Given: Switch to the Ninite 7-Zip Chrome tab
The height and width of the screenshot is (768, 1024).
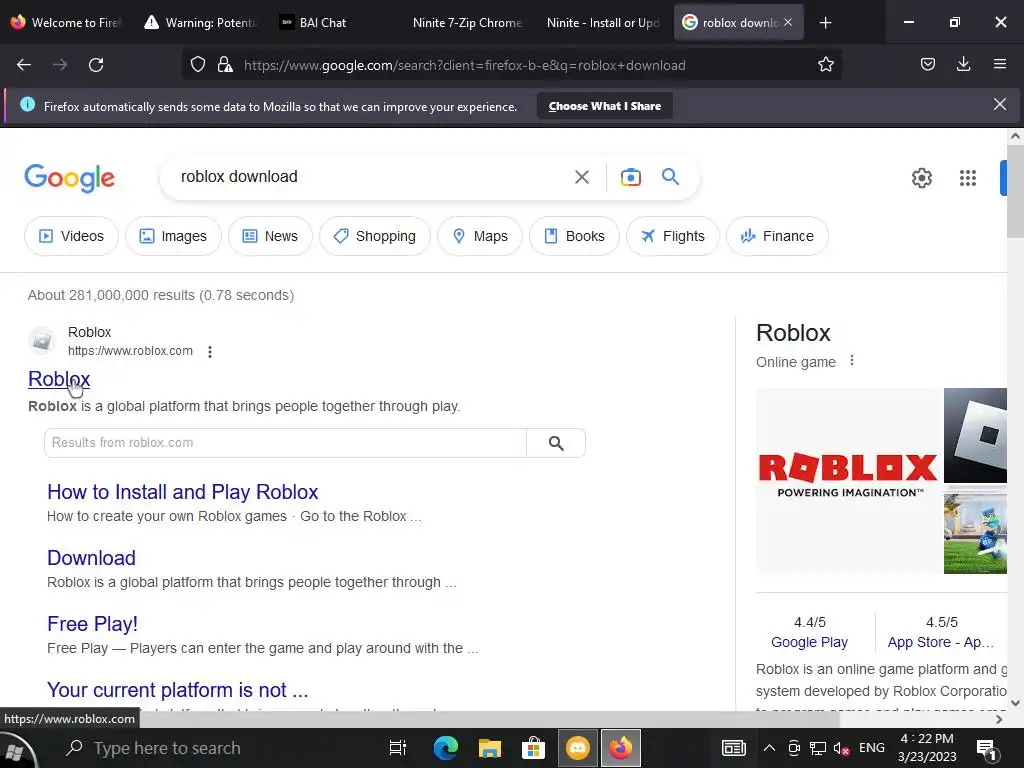Looking at the screenshot, I should tap(468, 22).
